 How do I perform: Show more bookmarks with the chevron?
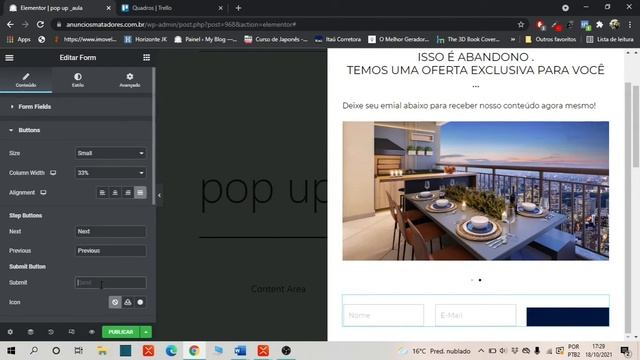click(513, 39)
